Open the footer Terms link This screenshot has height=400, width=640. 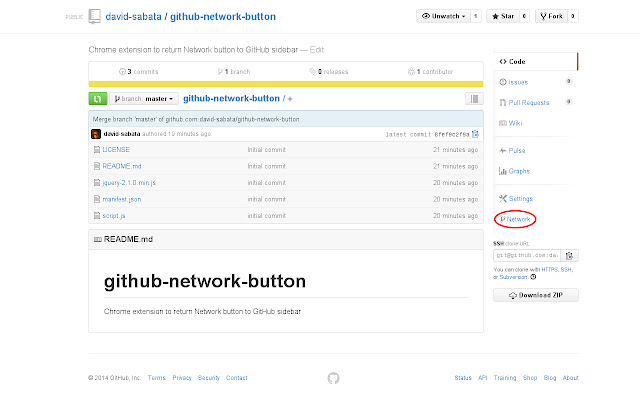coord(157,378)
